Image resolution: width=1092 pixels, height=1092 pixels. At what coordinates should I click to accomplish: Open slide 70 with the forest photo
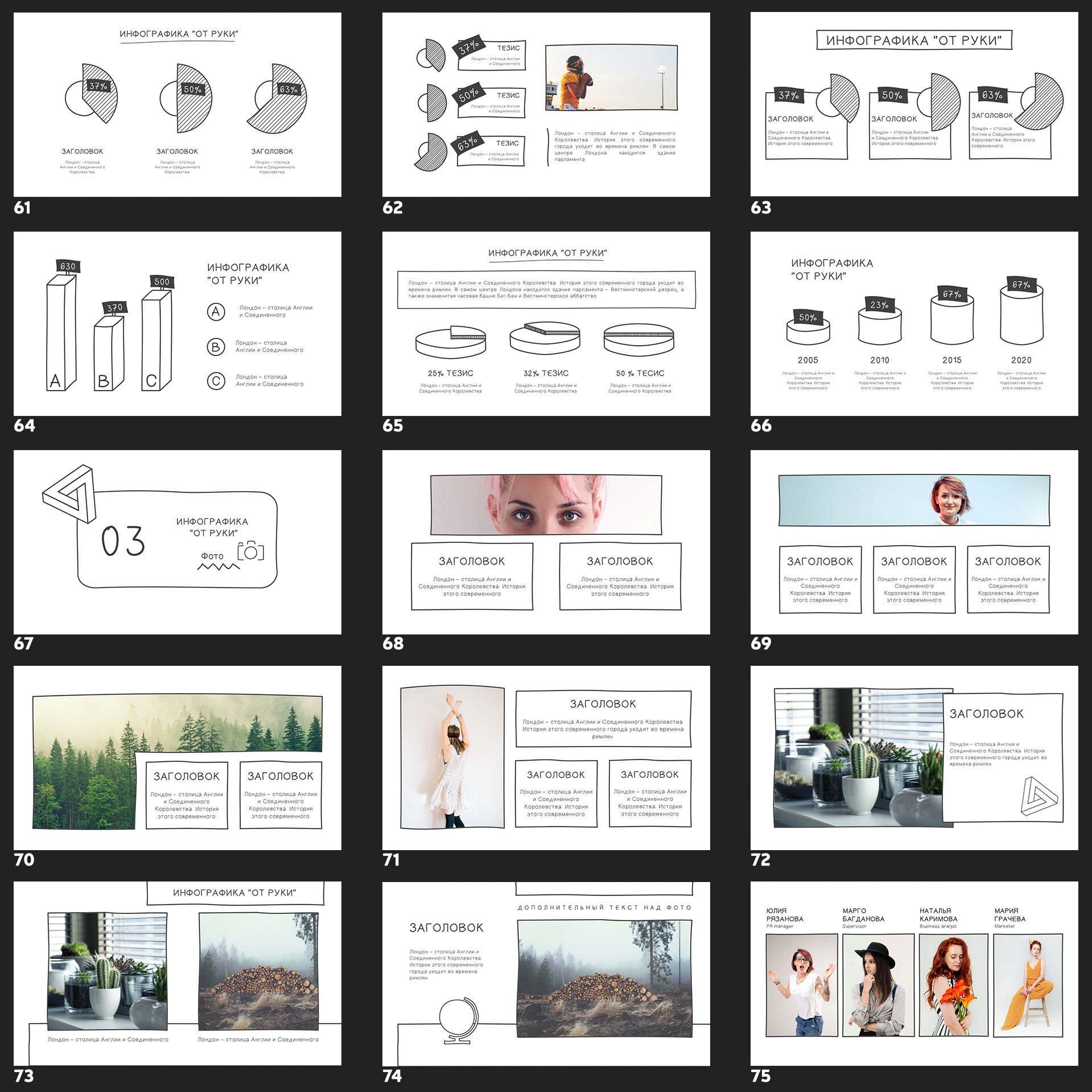178,758
